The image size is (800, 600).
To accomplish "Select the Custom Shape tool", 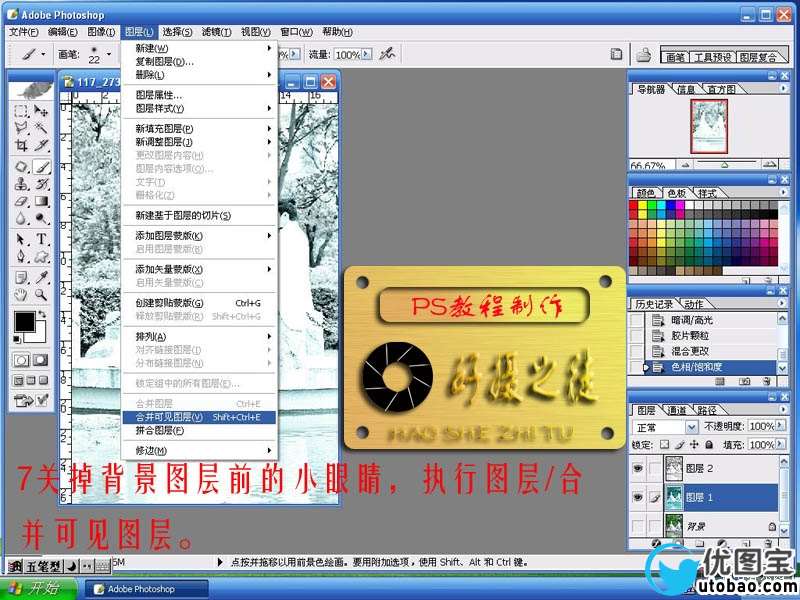I will pos(41,256).
